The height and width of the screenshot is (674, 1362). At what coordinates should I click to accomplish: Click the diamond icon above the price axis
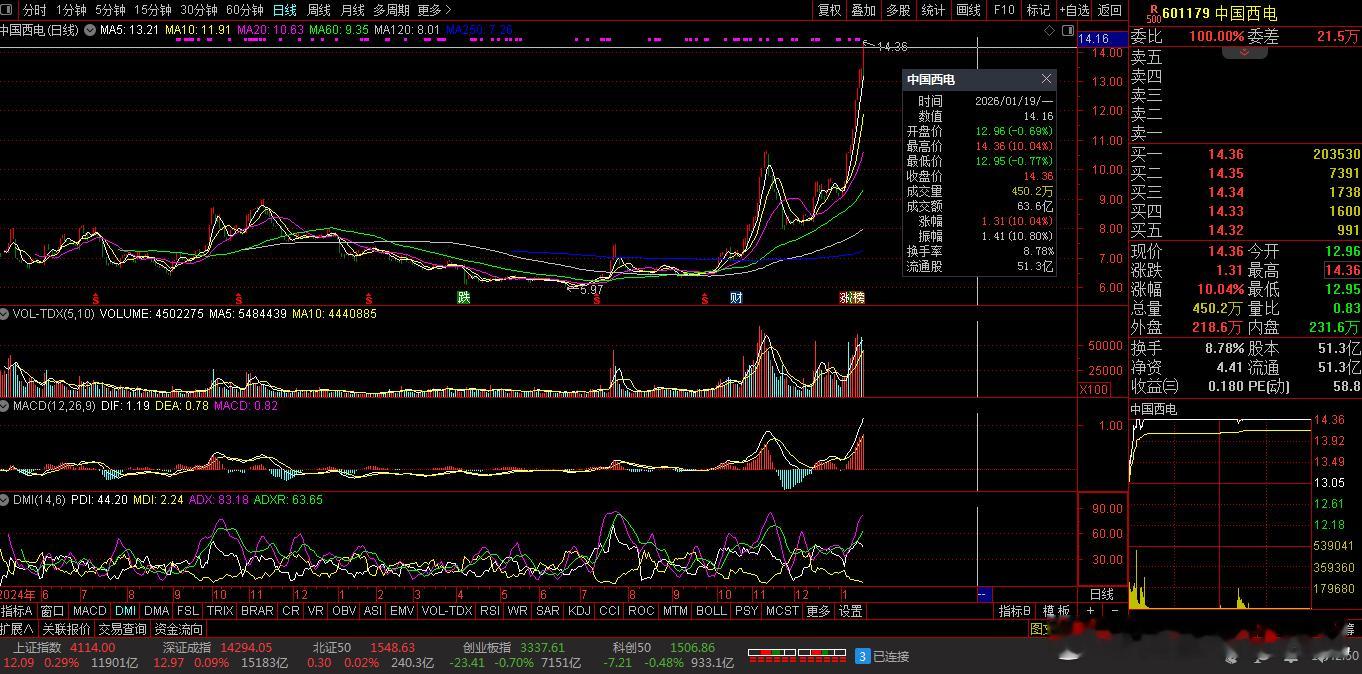pyautogui.click(x=1050, y=31)
